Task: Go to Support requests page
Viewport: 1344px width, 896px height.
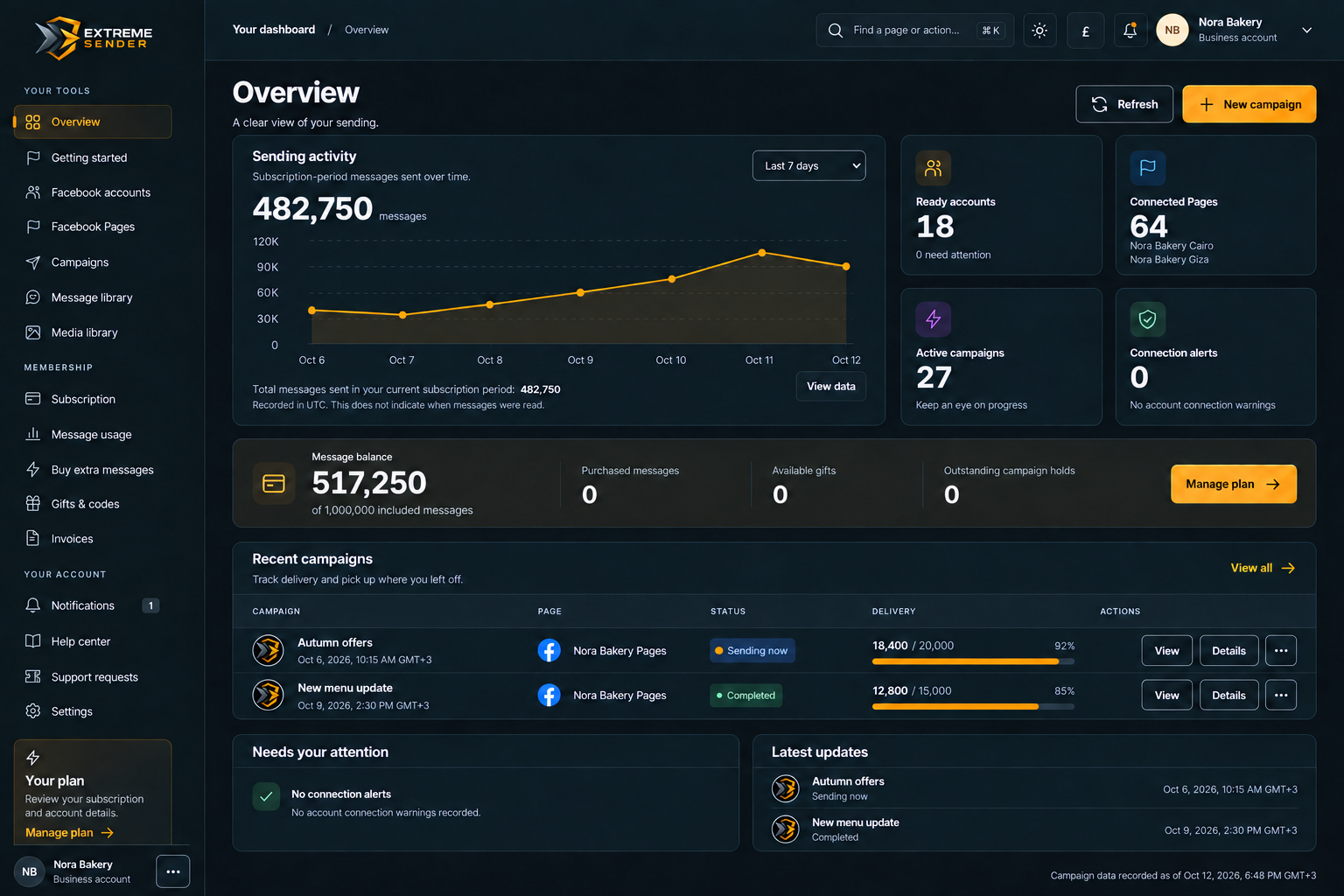Action: (93, 676)
